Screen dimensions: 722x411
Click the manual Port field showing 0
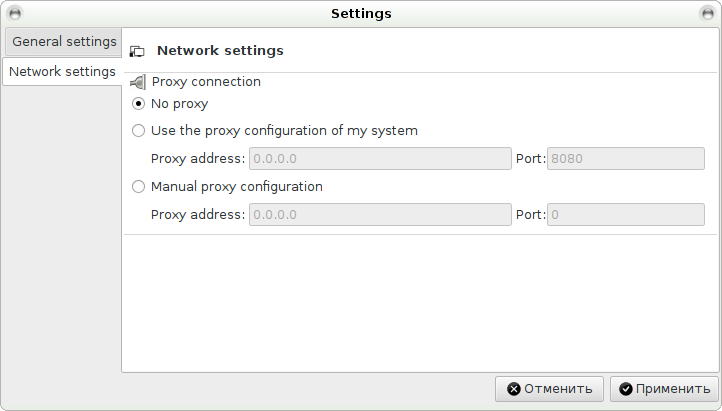[x=625, y=214]
